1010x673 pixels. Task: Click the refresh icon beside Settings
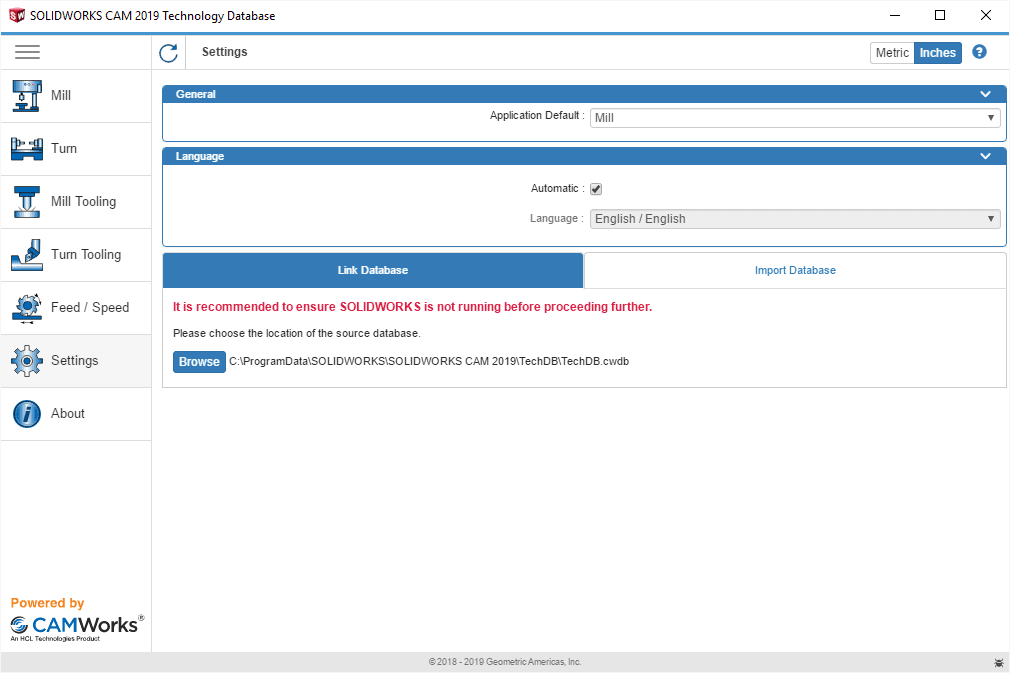coord(169,53)
